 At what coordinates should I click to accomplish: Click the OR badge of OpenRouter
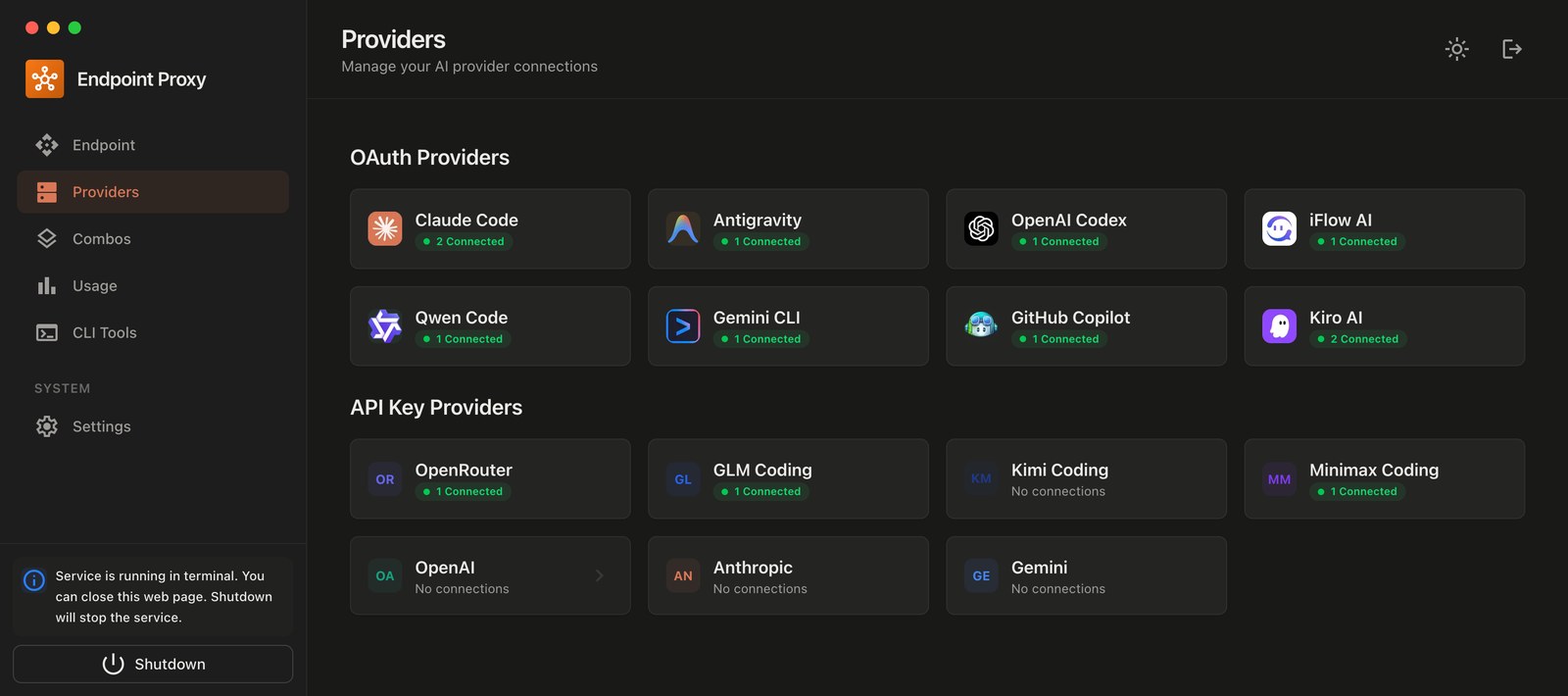pos(385,479)
